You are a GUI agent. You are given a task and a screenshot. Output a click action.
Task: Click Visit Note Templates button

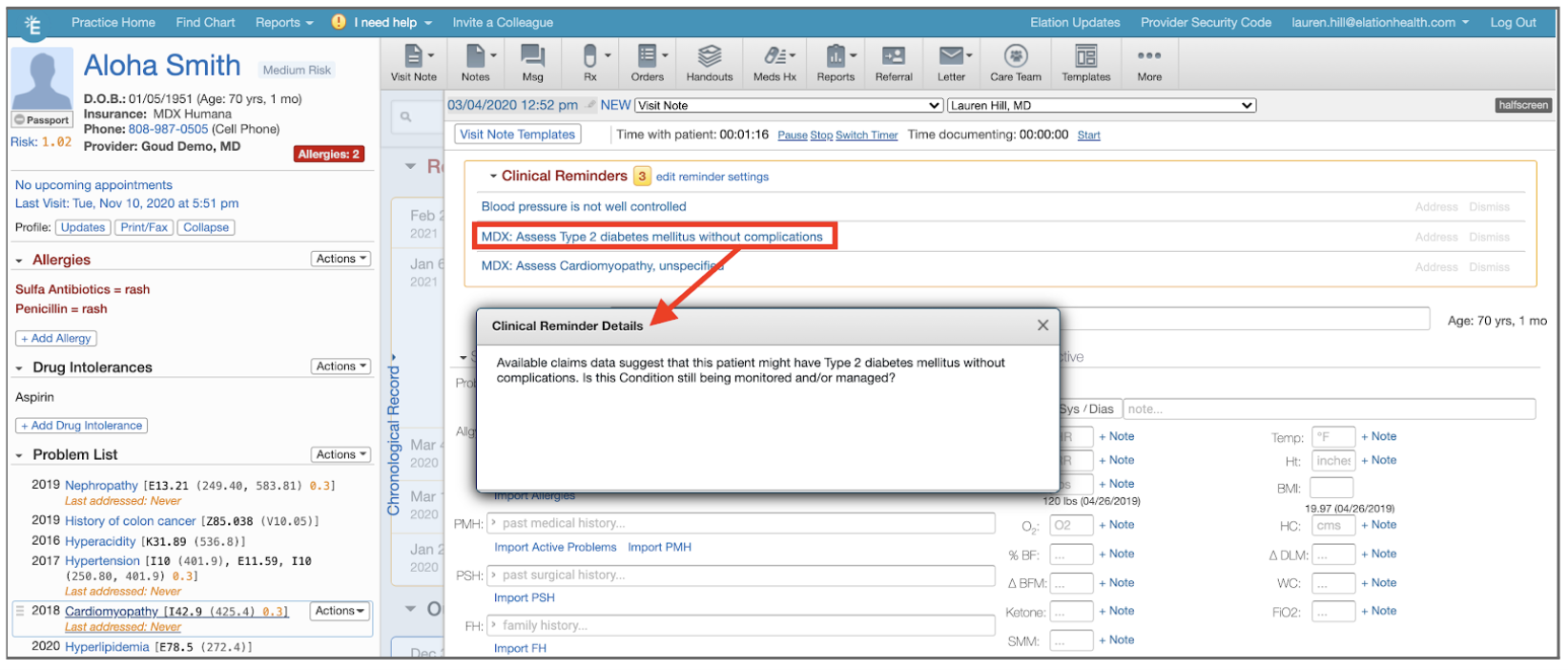(x=518, y=135)
